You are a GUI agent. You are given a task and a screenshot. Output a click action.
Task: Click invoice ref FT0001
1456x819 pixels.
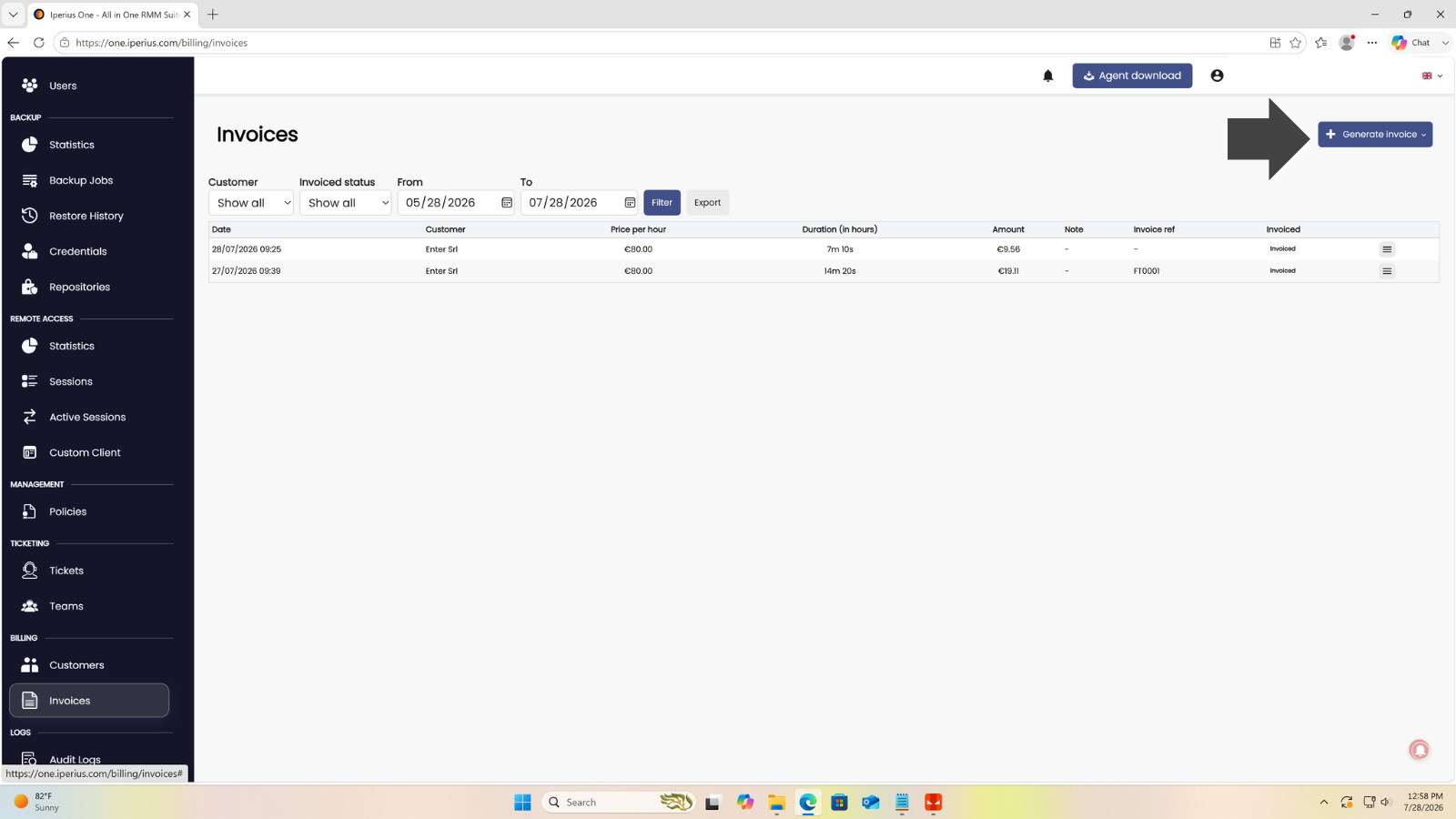(x=1147, y=271)
